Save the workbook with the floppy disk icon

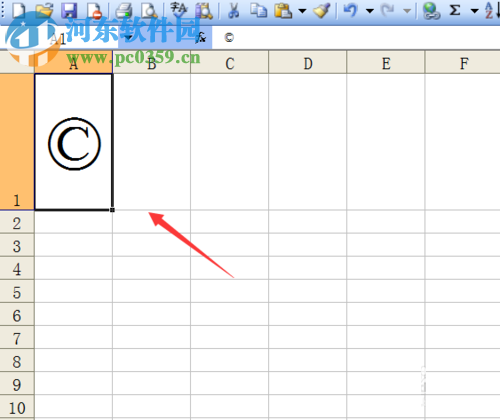tap(69, 10)
